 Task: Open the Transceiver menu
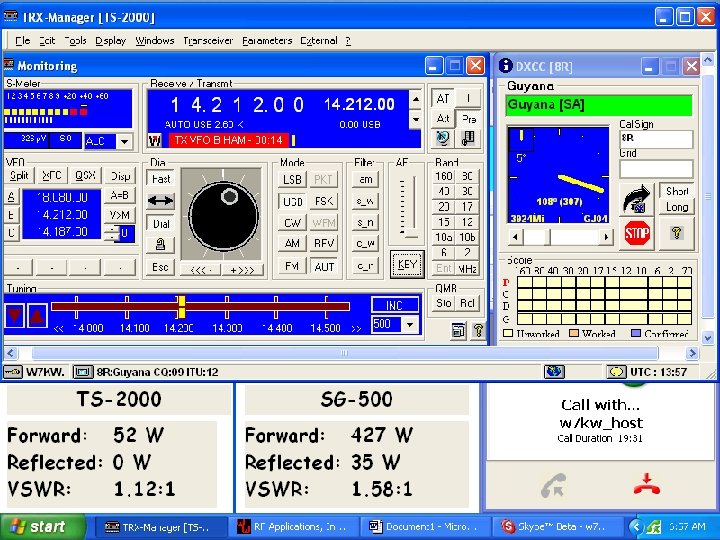208,40
